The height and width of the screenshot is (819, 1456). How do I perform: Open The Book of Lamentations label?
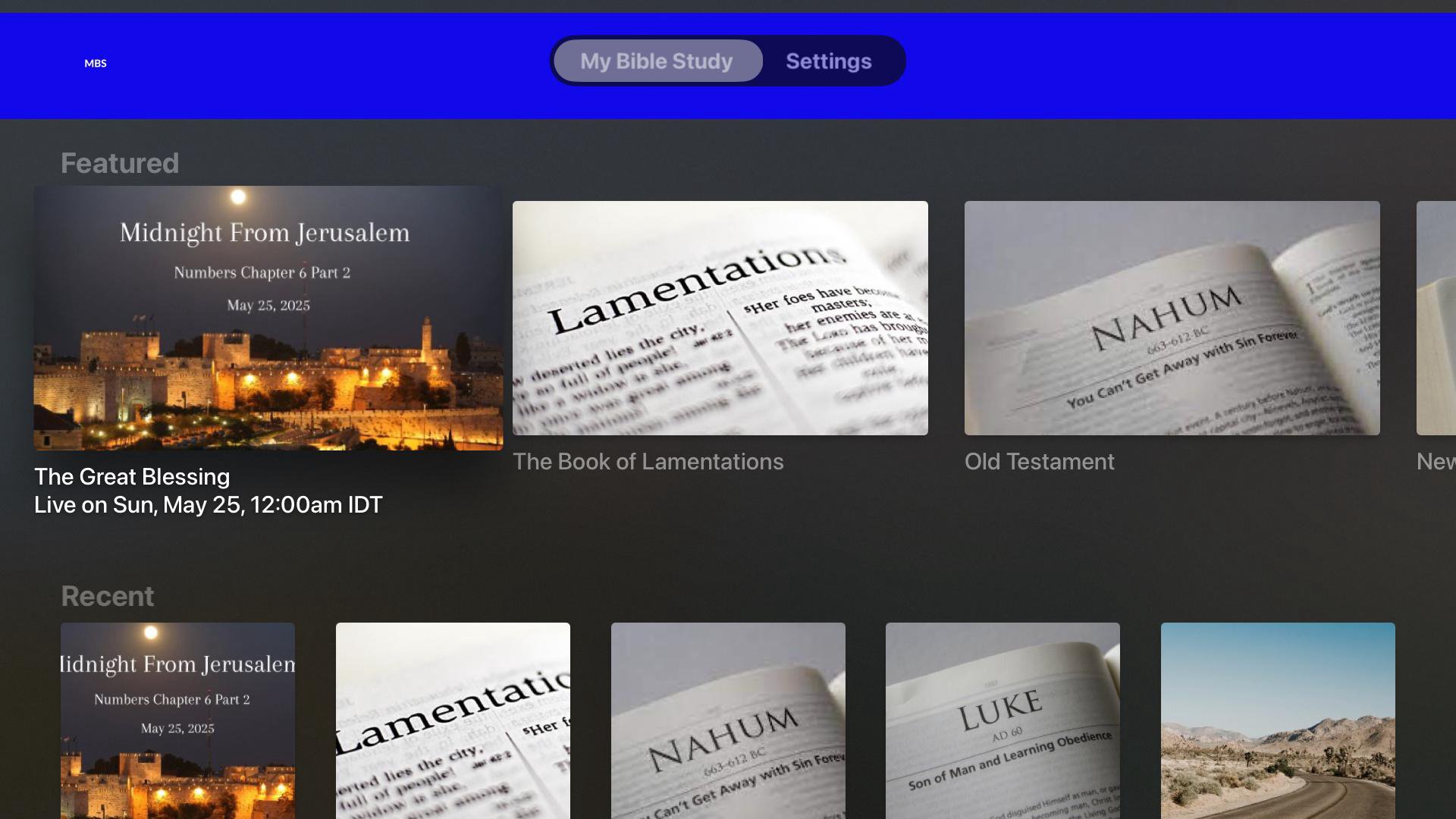[x=648, y=462]
